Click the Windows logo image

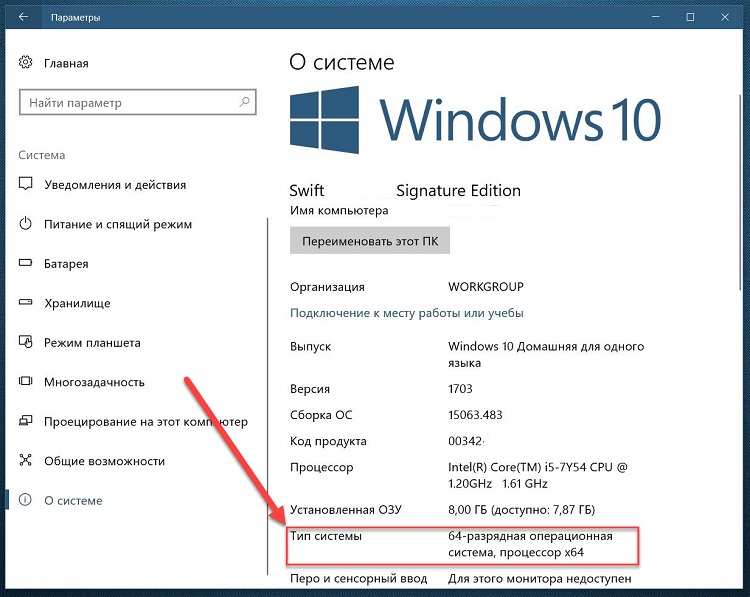point(324,120)
